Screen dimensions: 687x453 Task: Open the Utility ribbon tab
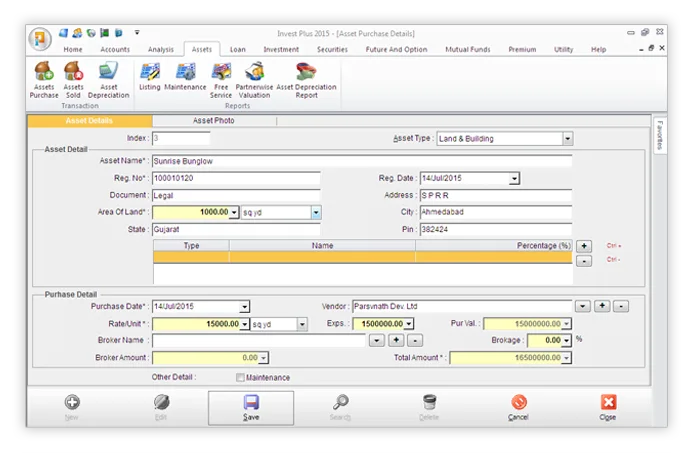coord(563,50)
